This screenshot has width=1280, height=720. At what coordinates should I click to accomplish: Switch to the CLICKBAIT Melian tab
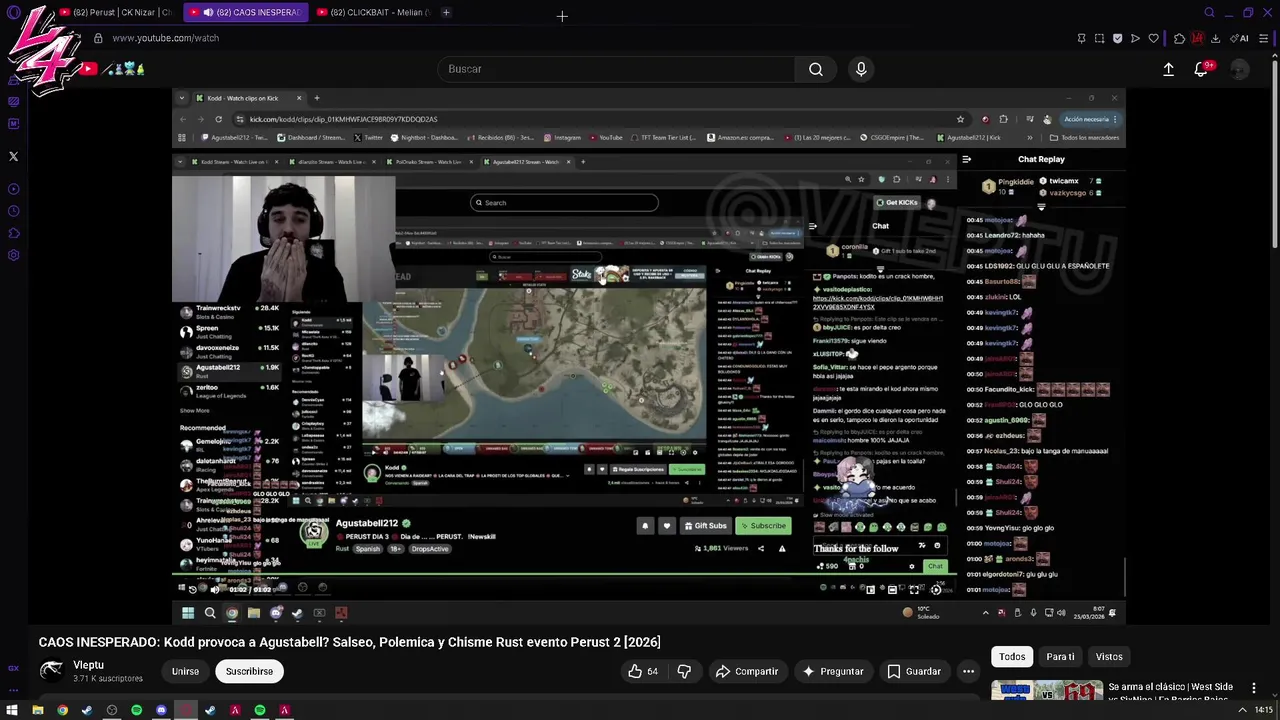[372, 13]
